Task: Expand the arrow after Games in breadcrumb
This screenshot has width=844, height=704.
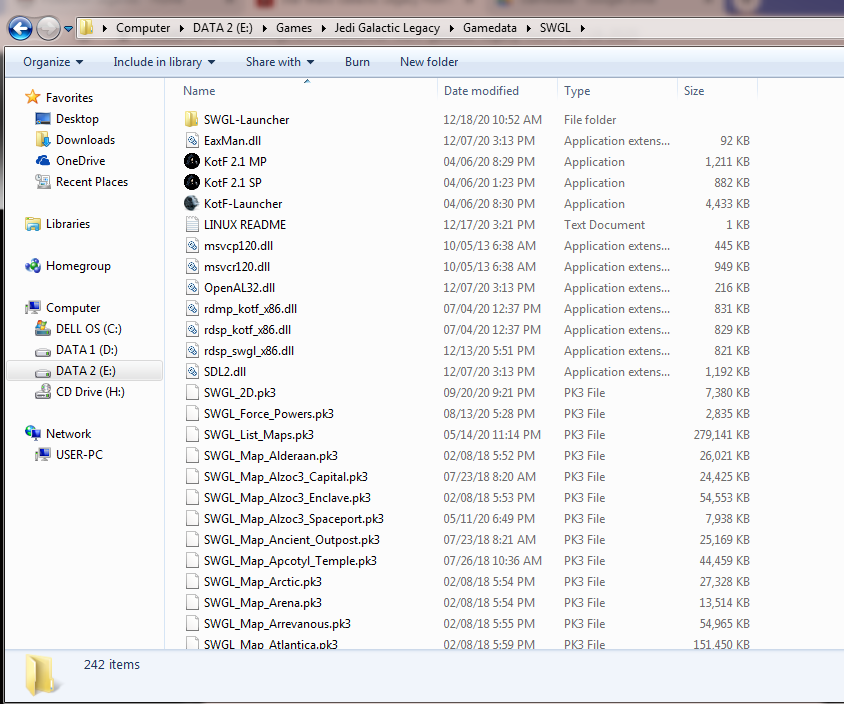Action: point(323,29)
